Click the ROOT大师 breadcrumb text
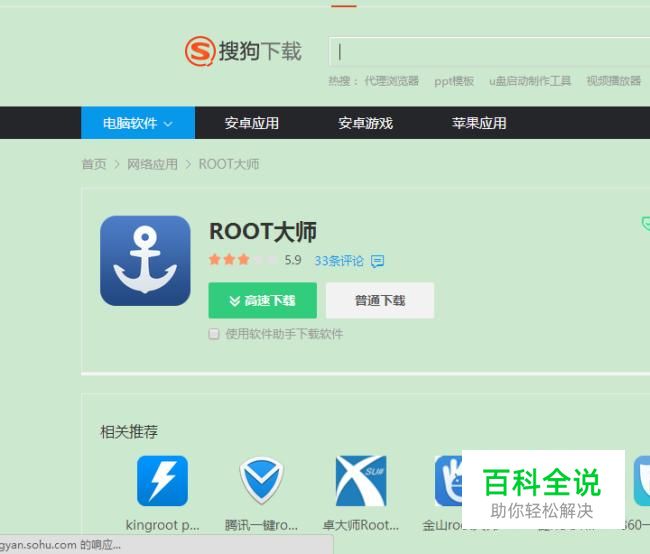Viewport: 650px width, 554px height. tap(229, 164)
